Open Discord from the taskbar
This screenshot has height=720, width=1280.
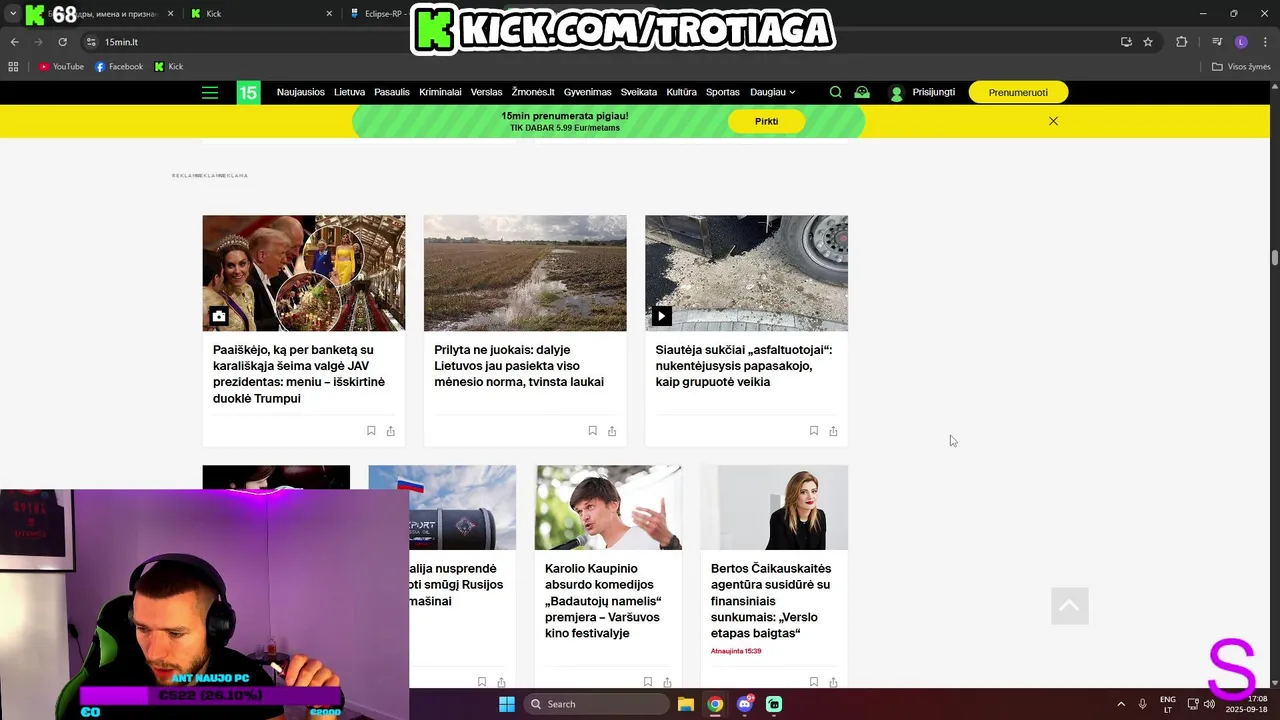(x=744, y=704)
